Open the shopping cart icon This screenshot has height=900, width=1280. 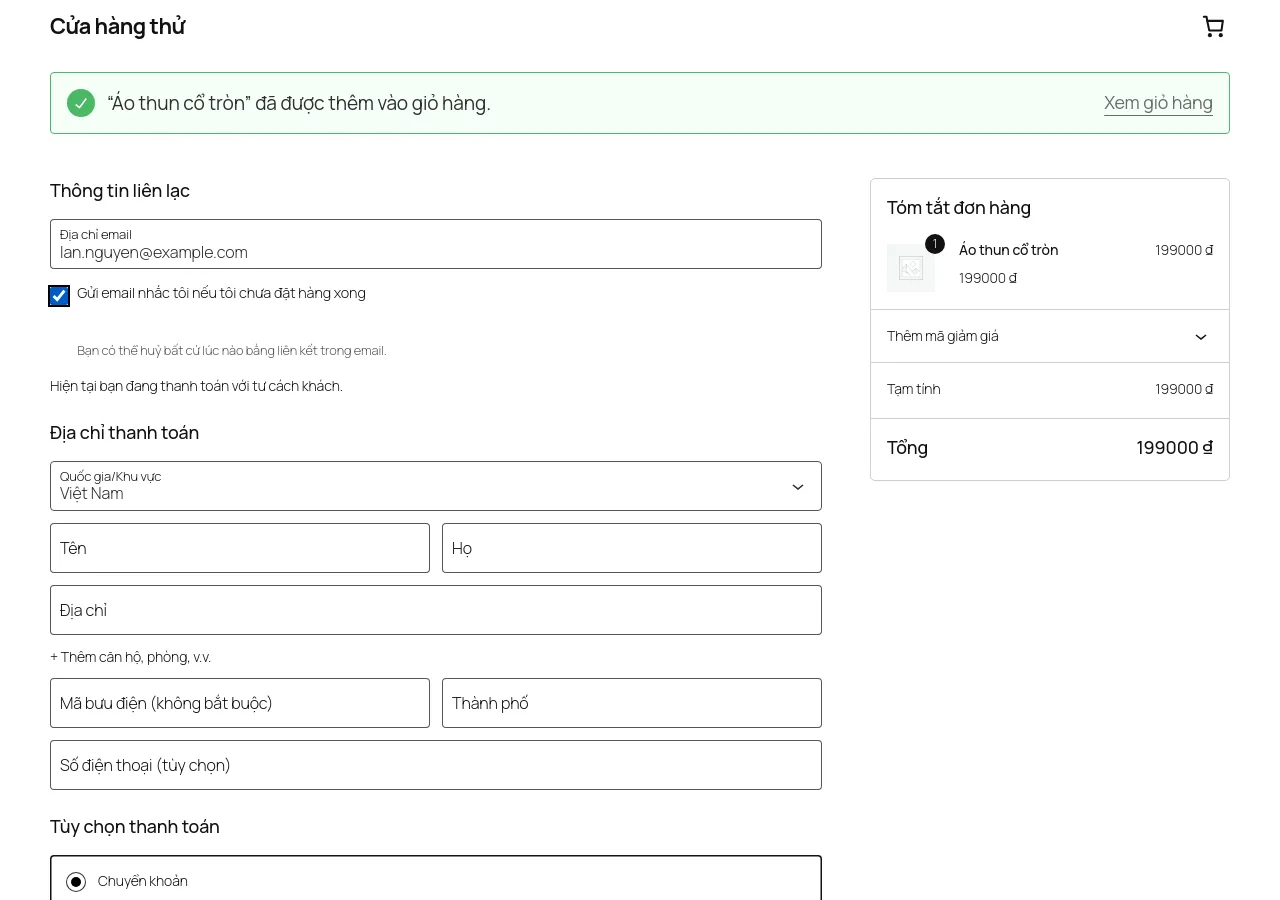click(x=1213, y=27)
